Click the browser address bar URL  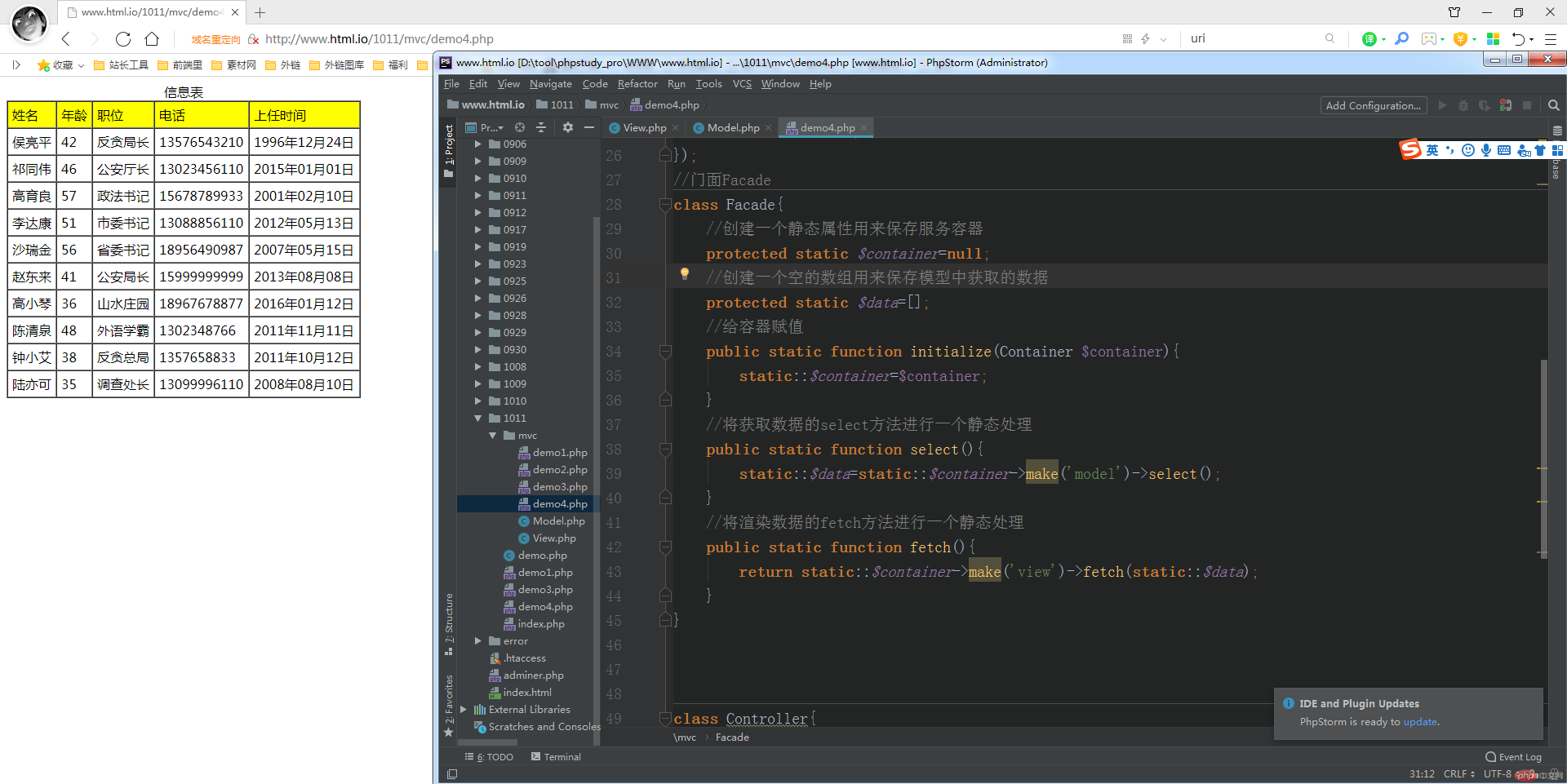tap(380, 39)
